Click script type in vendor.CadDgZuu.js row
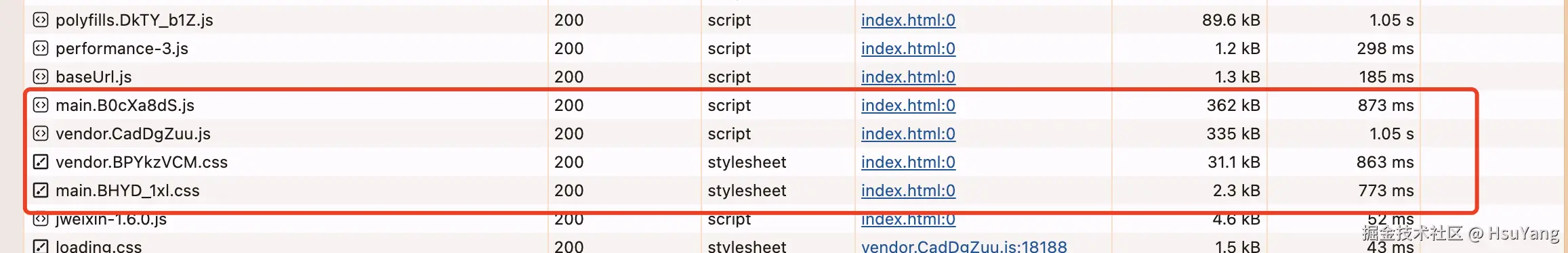Image resolution: width=1568 pixels, height=253 pixels. (729, 134)
